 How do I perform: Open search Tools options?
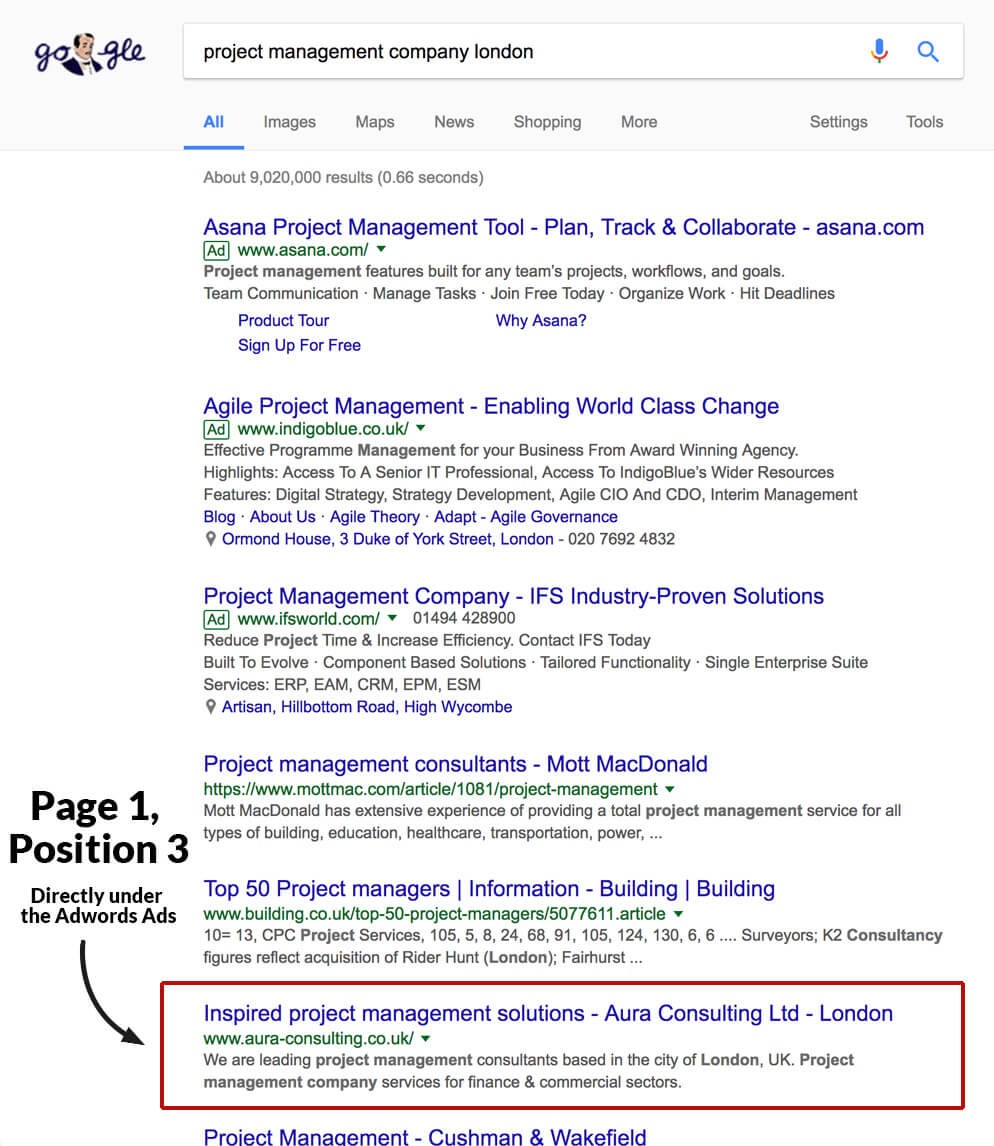point(925,122)
